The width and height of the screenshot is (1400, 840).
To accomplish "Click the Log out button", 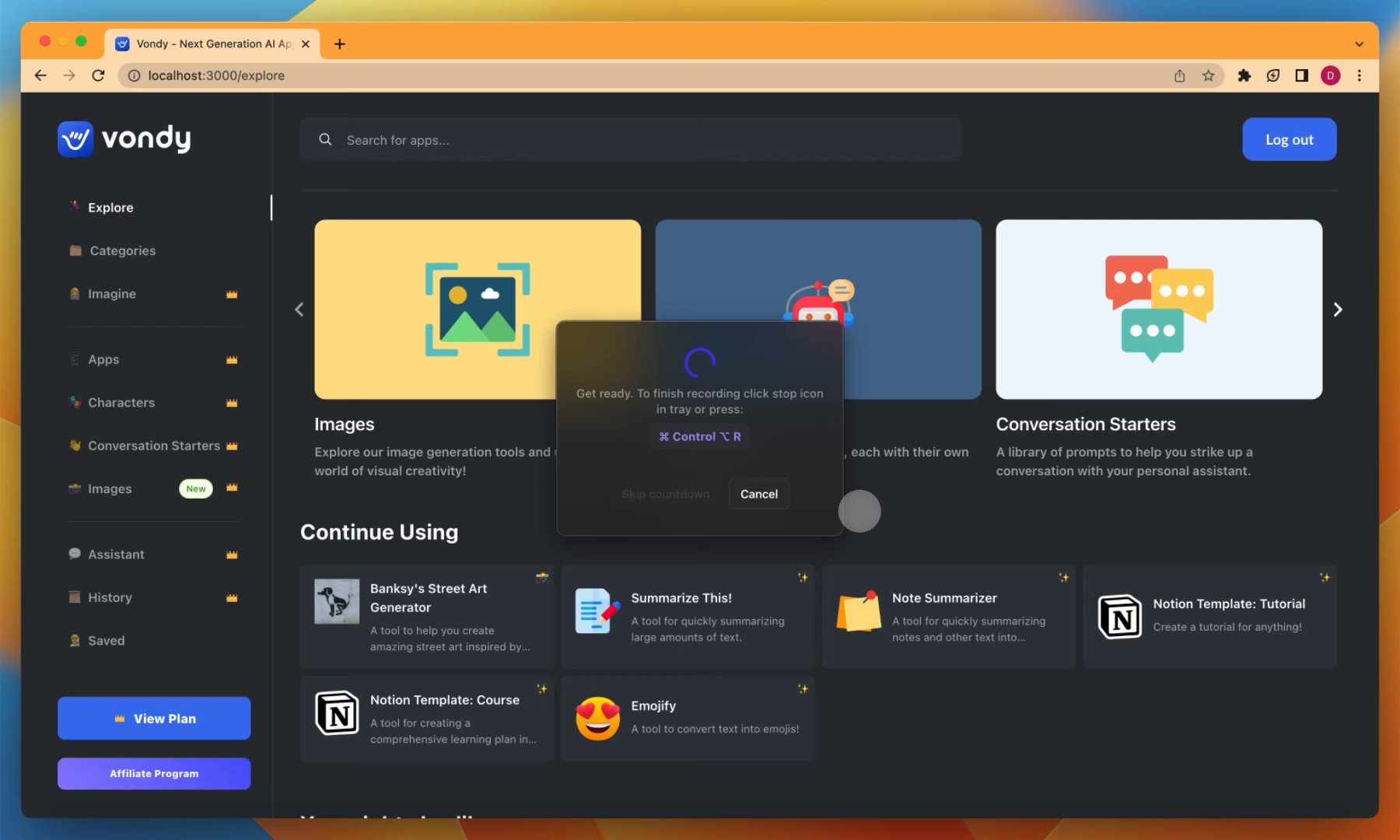I will point(1289,138).
